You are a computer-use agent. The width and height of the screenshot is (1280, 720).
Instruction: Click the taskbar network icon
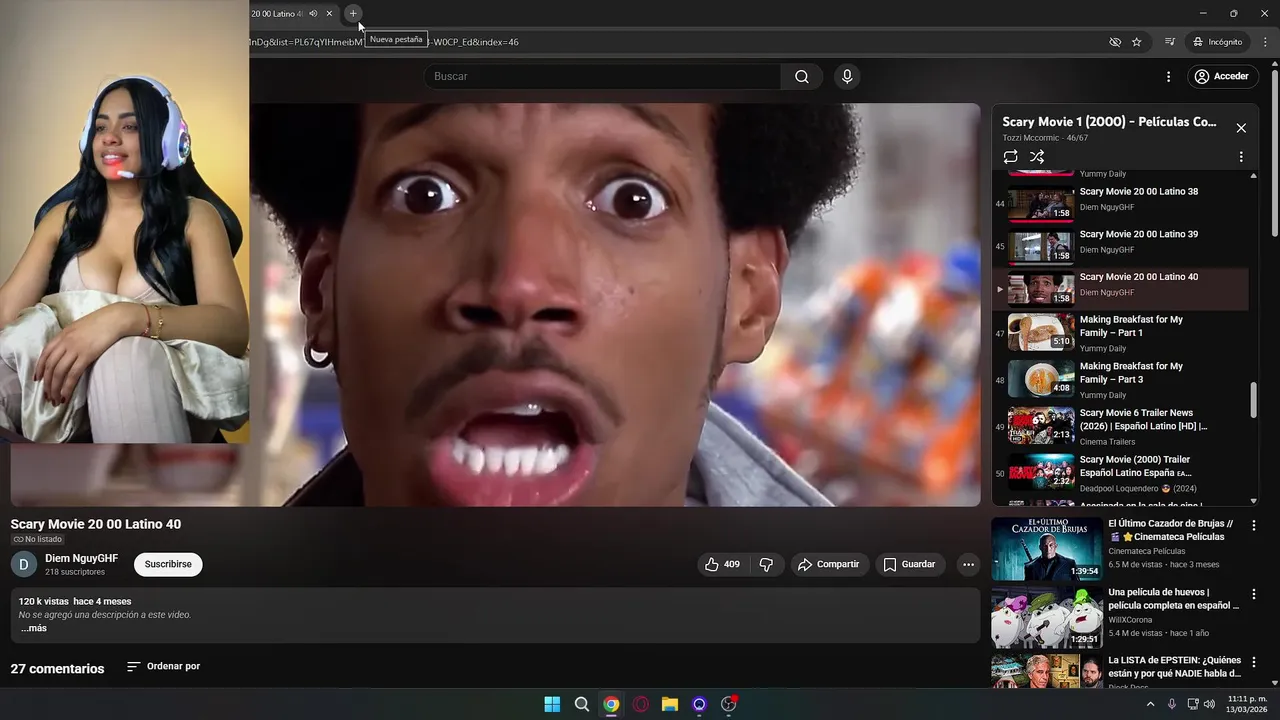(x=1193, y=704)
